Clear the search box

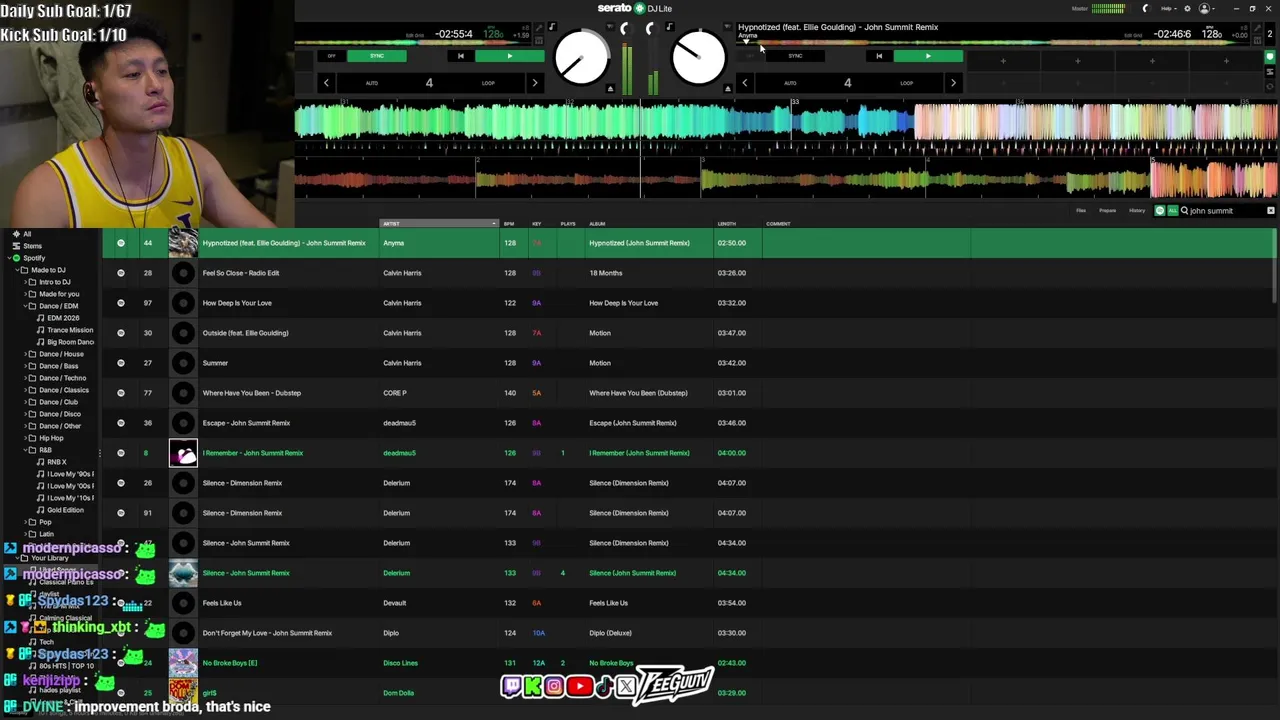pos(1271,211)
